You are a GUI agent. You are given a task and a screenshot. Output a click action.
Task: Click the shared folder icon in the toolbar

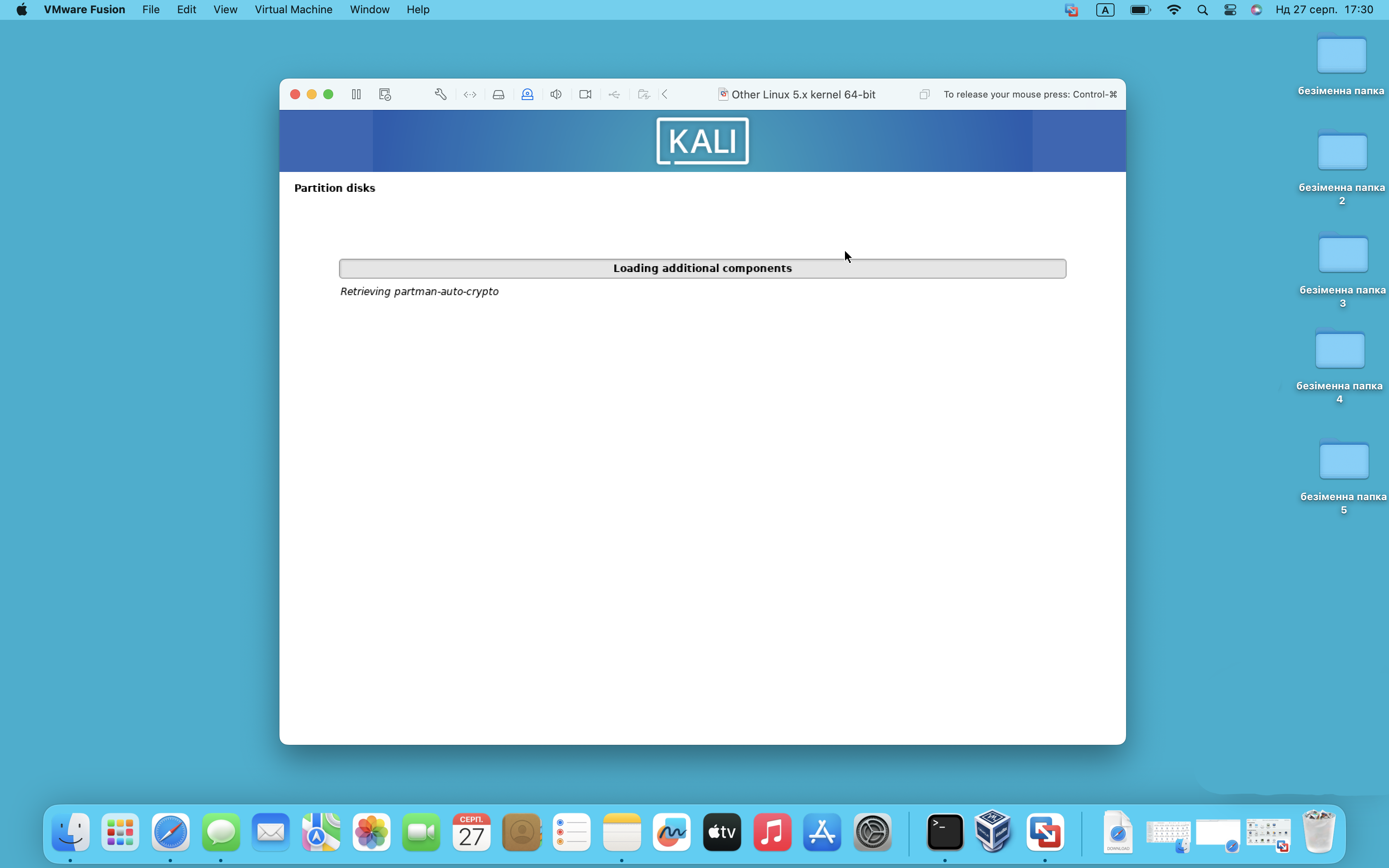tap(643, 94)
